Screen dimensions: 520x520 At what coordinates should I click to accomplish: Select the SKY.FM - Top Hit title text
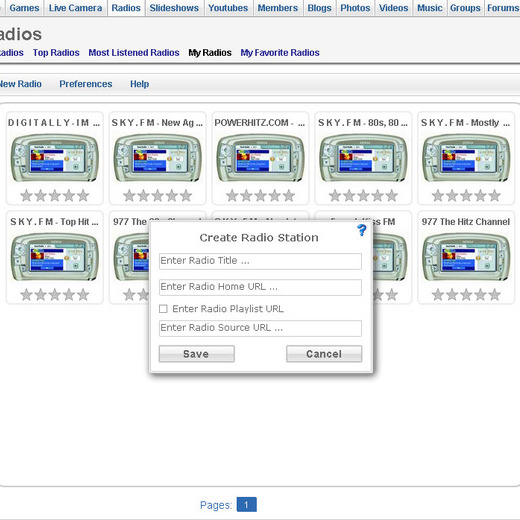(x=54, y=222)
